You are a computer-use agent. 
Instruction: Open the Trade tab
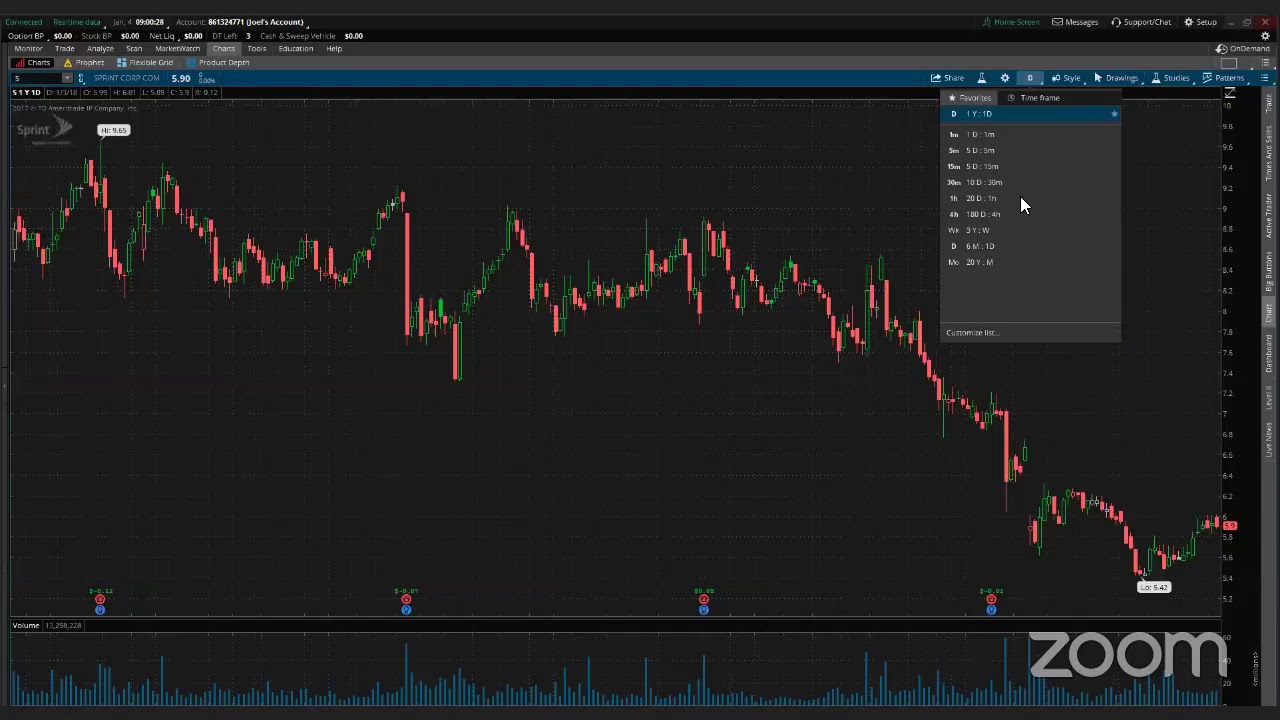coord(65,49)
